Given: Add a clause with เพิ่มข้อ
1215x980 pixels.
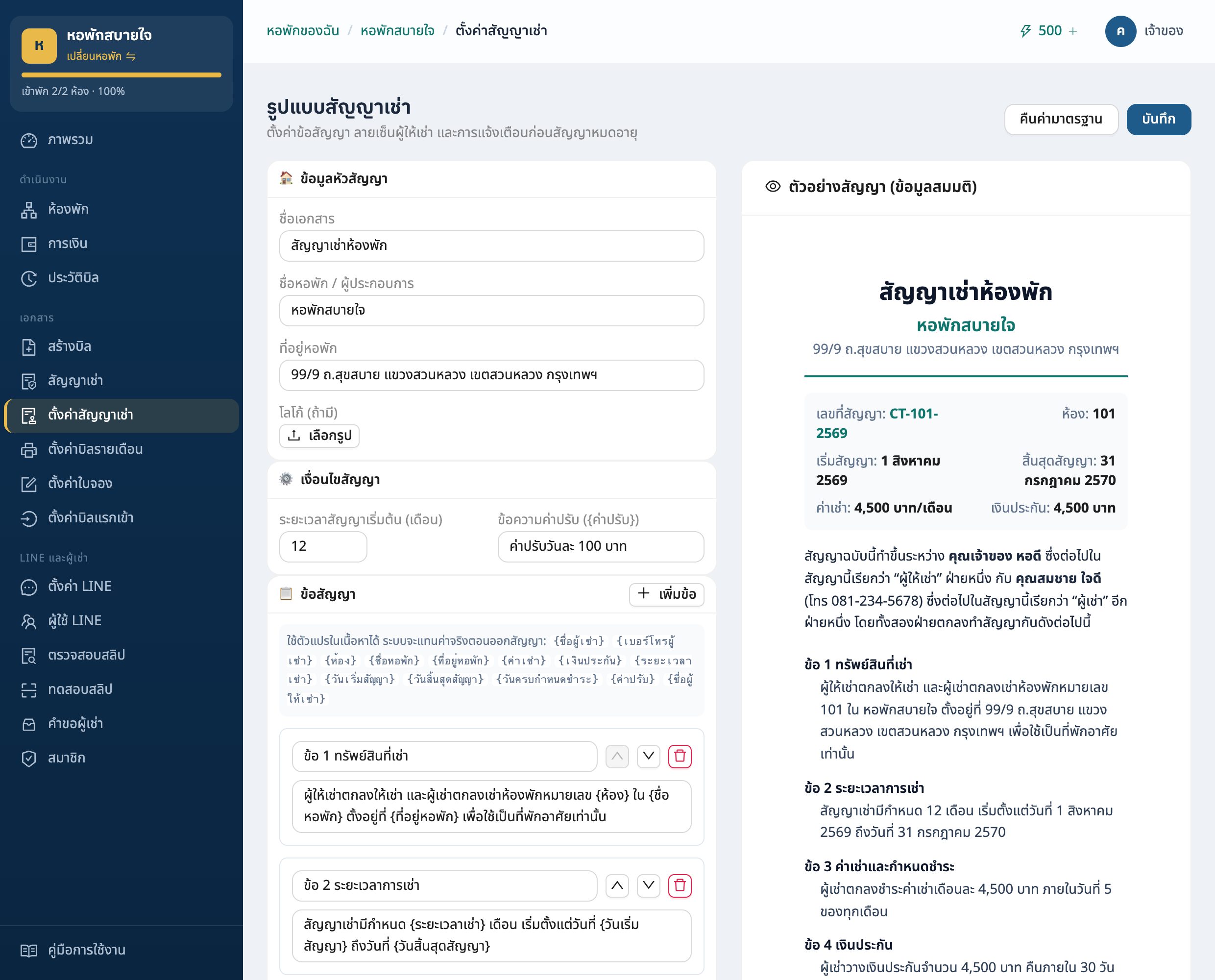Looking at the screenshot, I should tap(666, 594).
